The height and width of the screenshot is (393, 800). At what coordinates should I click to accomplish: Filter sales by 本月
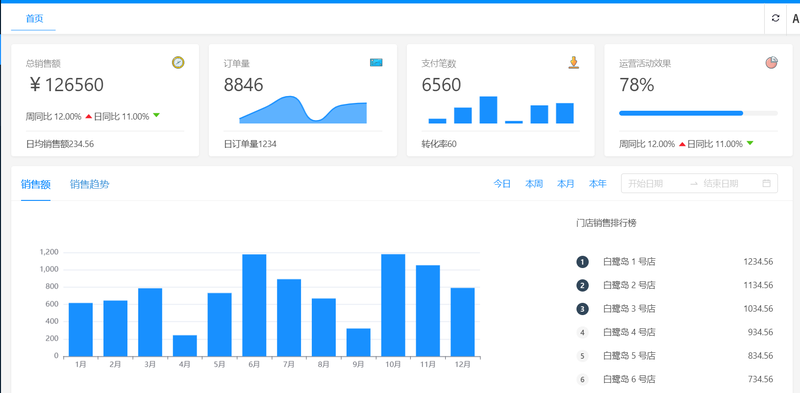[566, 184]
